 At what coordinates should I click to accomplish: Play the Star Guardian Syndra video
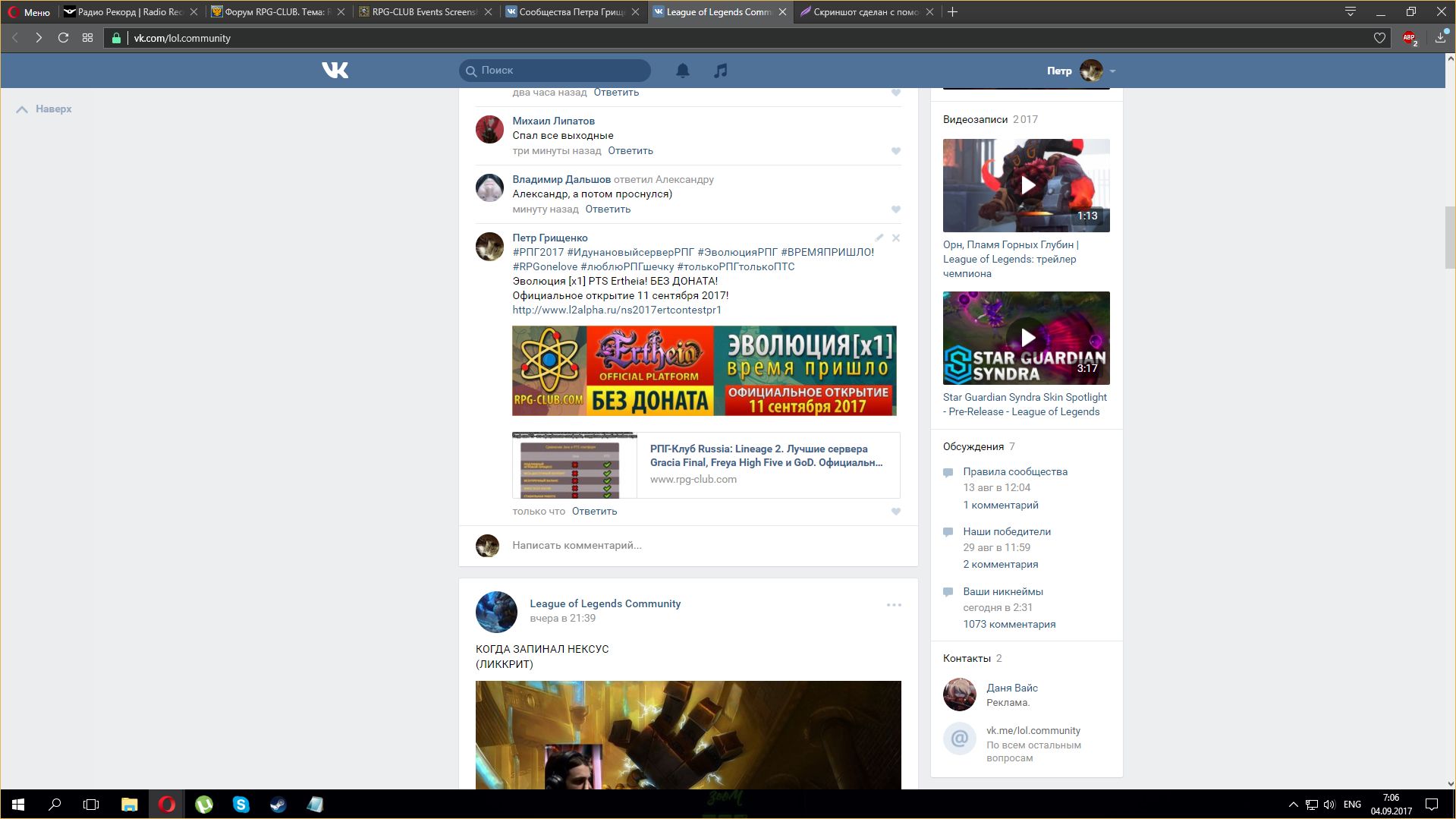click(x=1026, y=338)
